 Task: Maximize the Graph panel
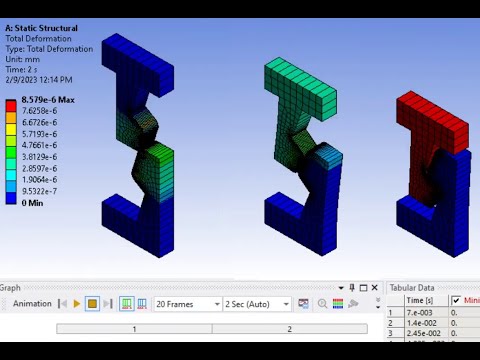click(363, 288)
